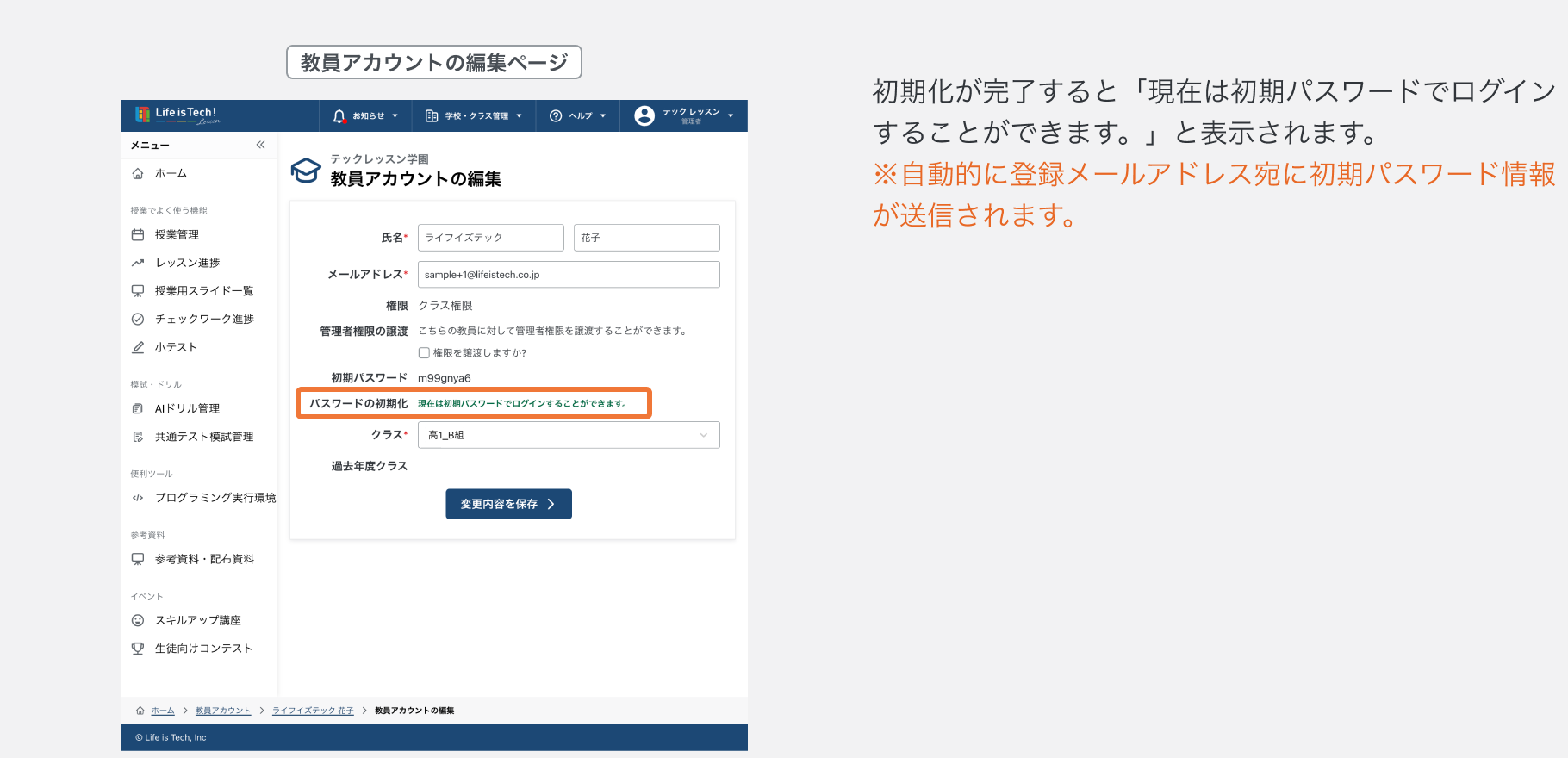The width and height of the screenshot is (1568, 758).
Task: Click the メールアドレス input field
Action: (x=569, y=275)
